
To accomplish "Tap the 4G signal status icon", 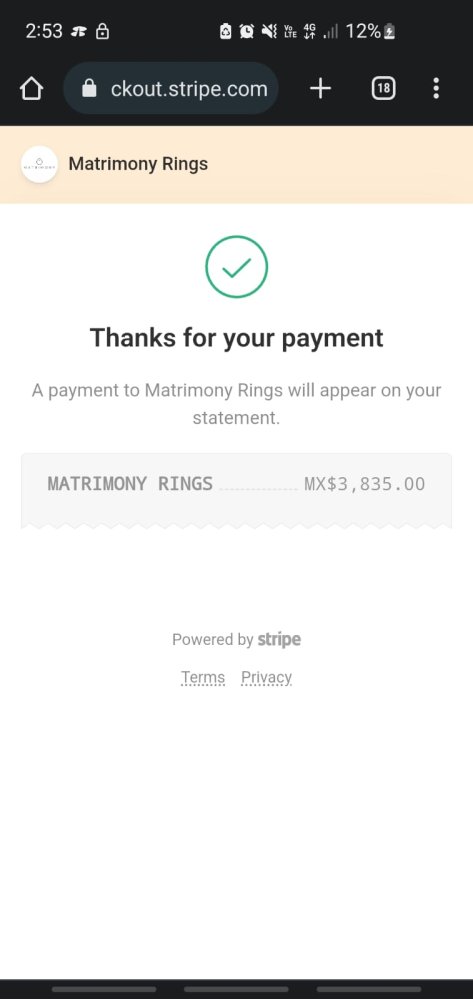I will [x=310, y=31].
